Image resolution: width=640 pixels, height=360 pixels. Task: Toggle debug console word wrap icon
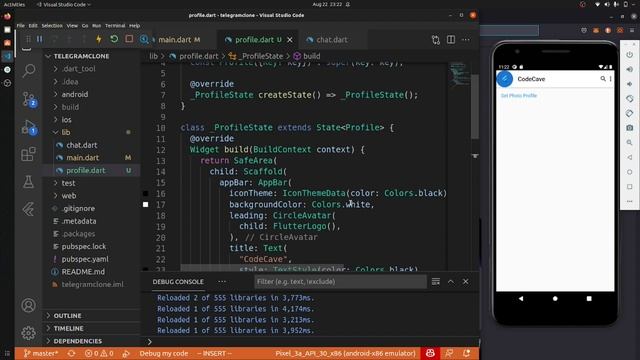pyautogui.click(x=436, y=282)
